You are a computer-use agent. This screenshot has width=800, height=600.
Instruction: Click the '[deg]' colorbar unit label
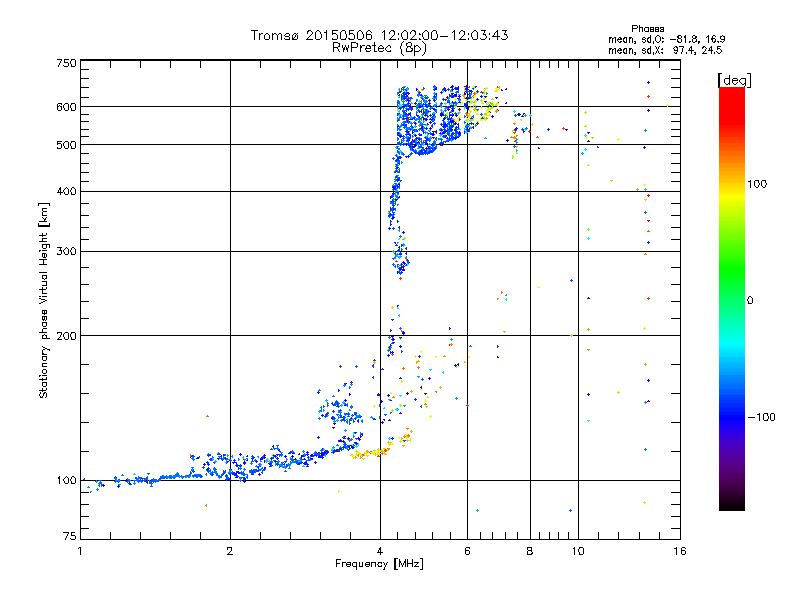(734, 81)
